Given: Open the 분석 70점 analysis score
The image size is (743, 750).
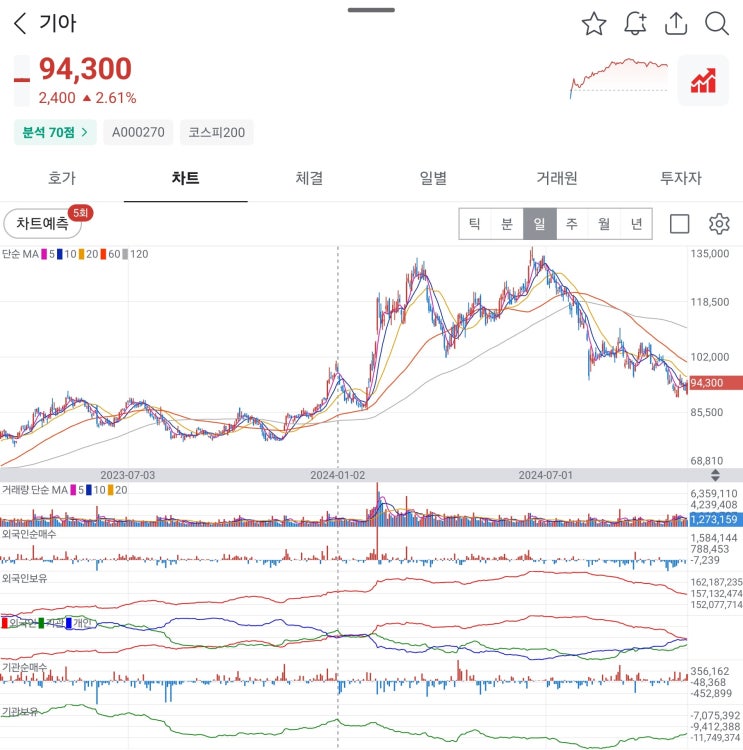Looking at the screenshot, I should (55, 132).
